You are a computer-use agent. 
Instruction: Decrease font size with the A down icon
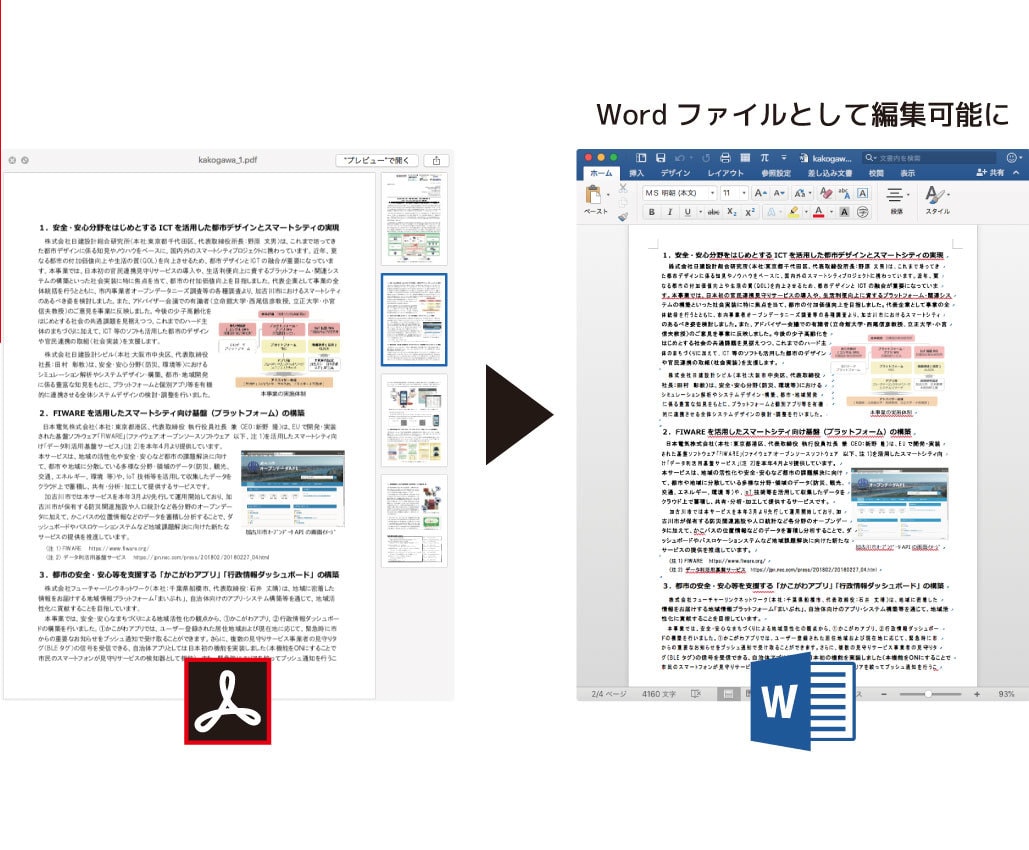(x=779, y=193)
